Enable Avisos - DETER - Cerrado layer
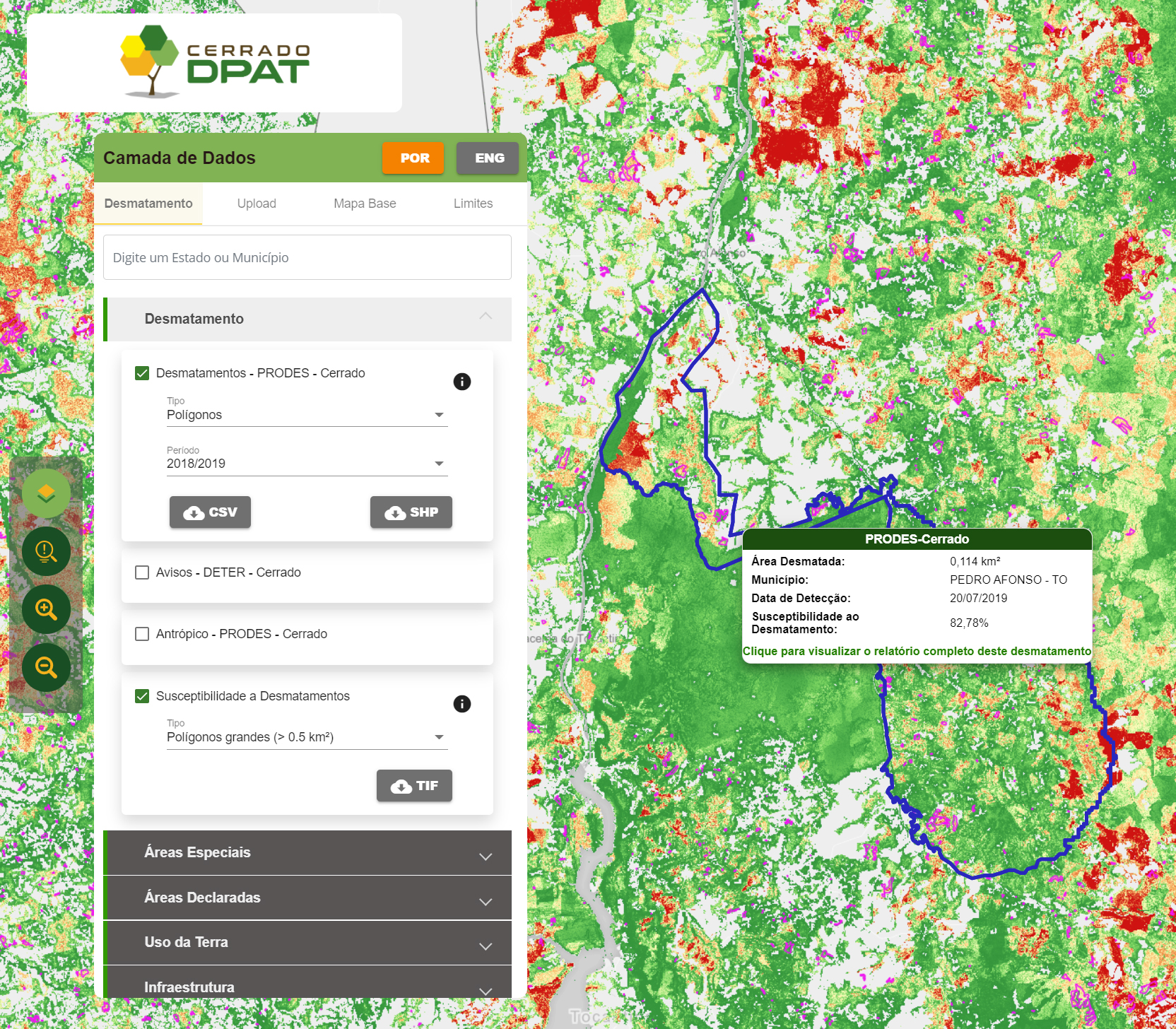Image resolution: width=1176 pixels, height=1029 pixels. pyautogui.click(x=142, y=572)
